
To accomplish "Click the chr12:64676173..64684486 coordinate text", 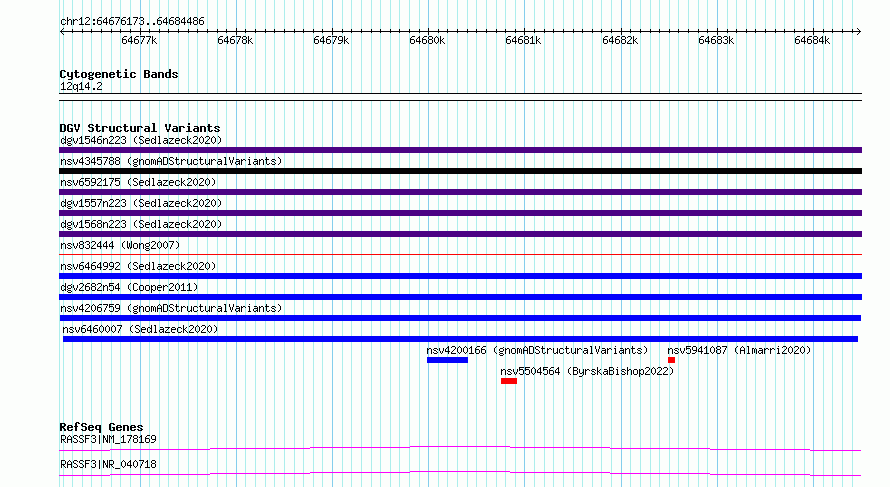I will pos(132,22).
